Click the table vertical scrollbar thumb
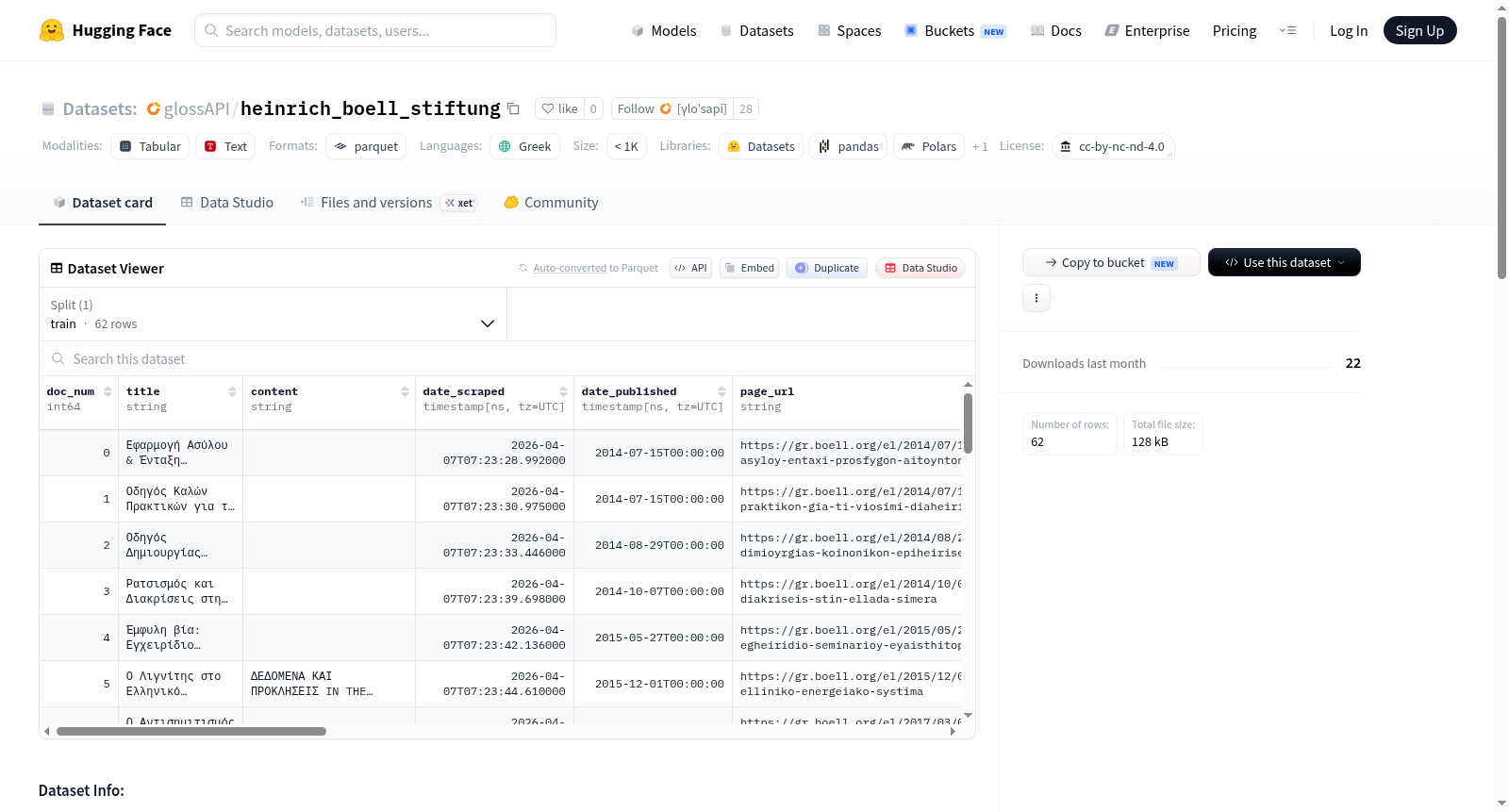1509x812 pixels. [x=968, y=423]
